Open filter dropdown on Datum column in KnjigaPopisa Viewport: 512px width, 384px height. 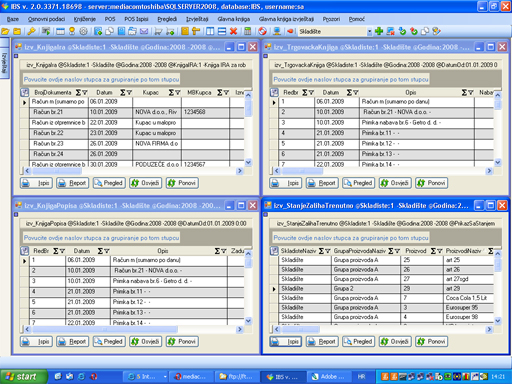coord(107,251)
